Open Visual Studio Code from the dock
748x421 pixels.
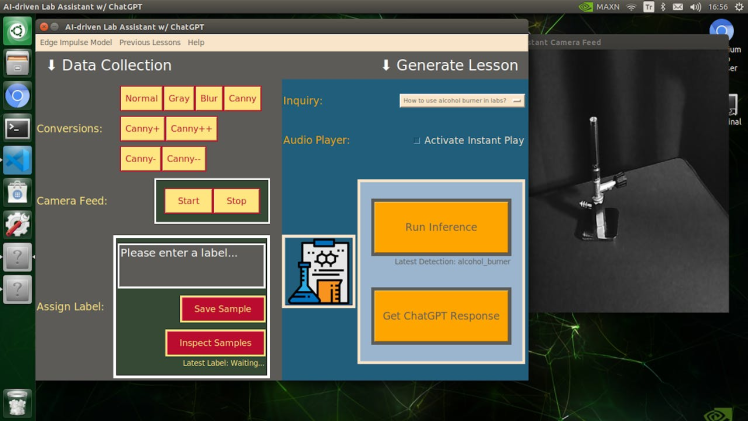[18, 160]
